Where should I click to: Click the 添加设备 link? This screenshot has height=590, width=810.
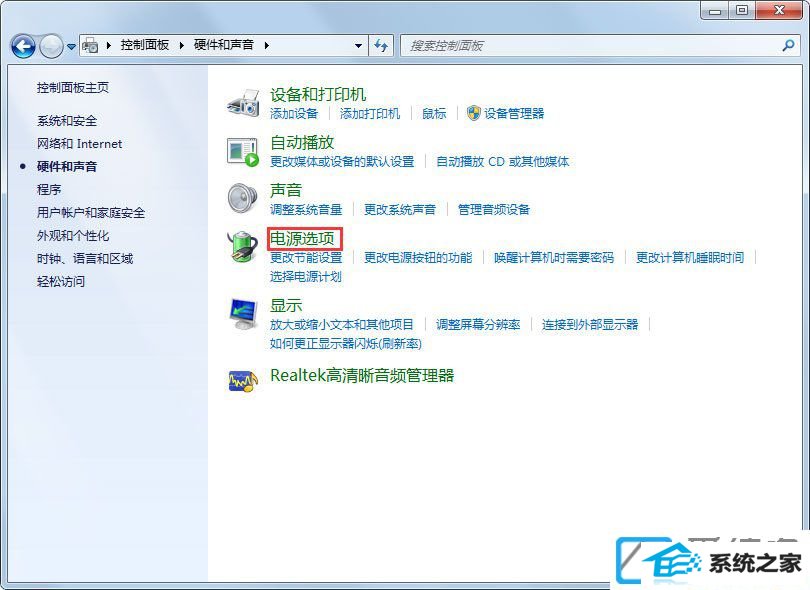point(294,114)
